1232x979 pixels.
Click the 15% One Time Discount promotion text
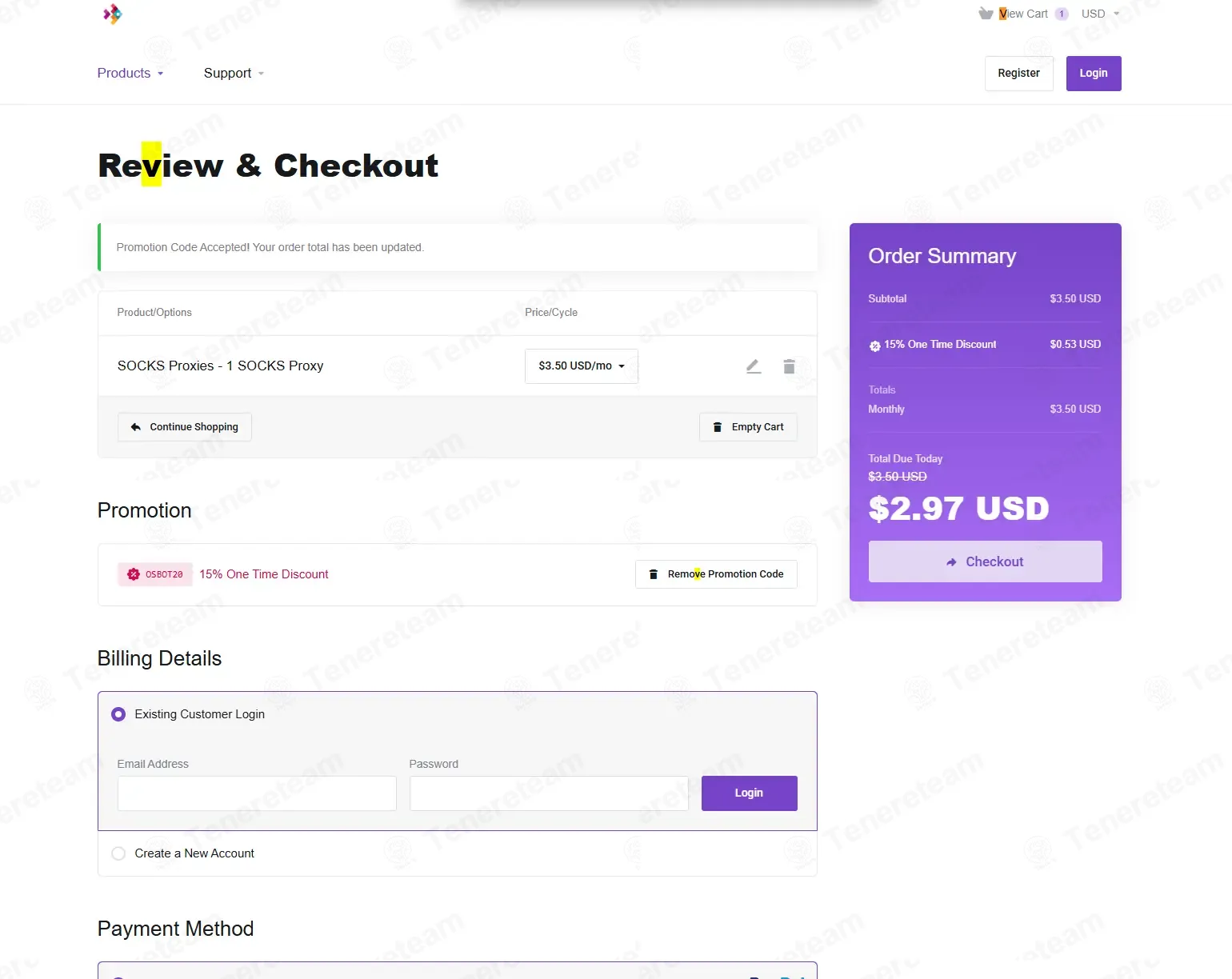264,574
